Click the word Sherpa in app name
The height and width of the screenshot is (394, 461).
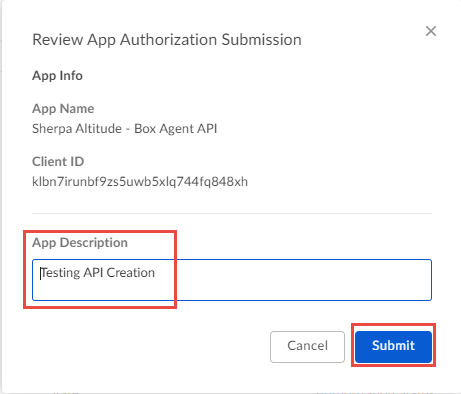(52, 129)
